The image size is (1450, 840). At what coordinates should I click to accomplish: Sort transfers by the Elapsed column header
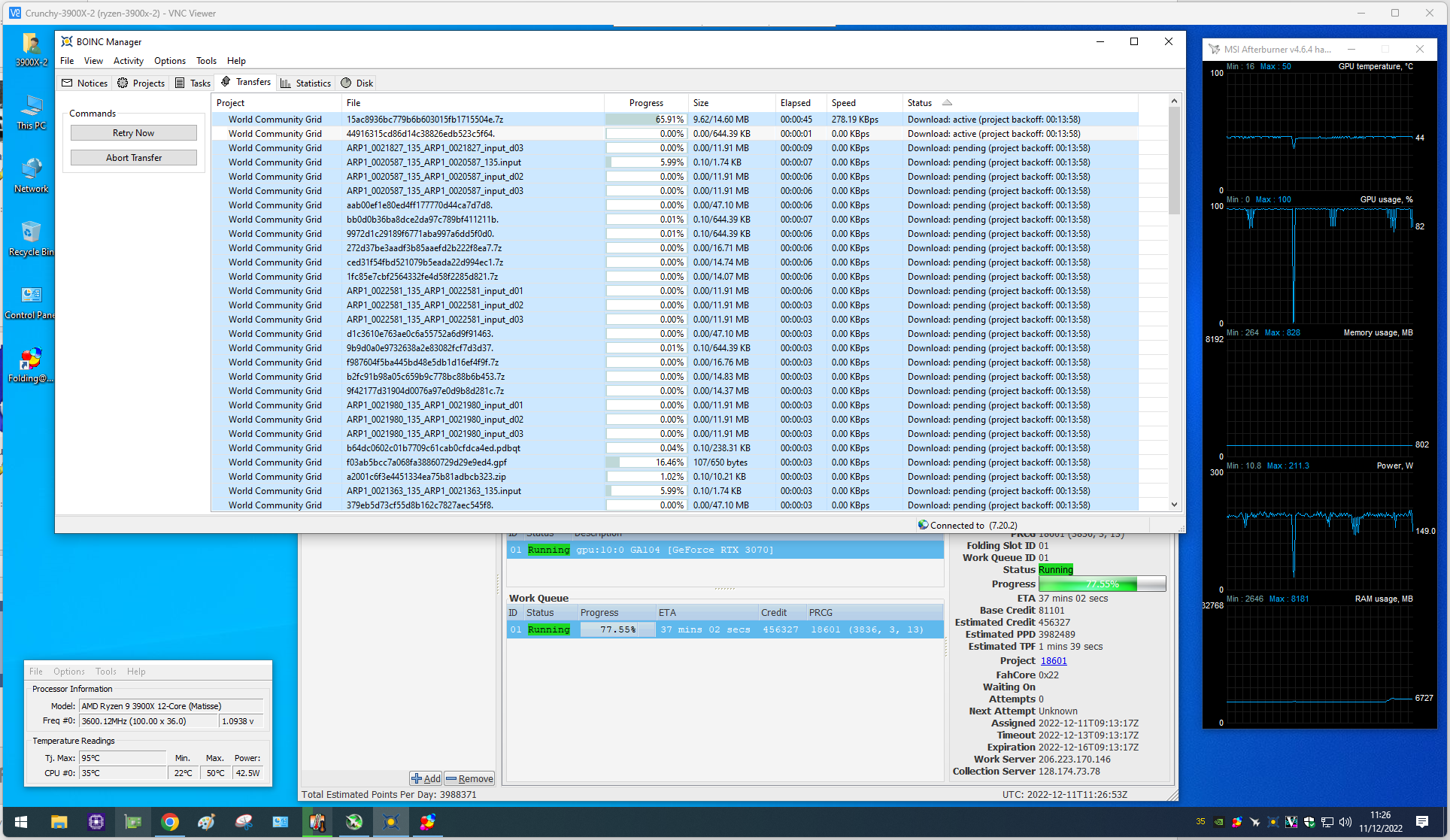801,103
